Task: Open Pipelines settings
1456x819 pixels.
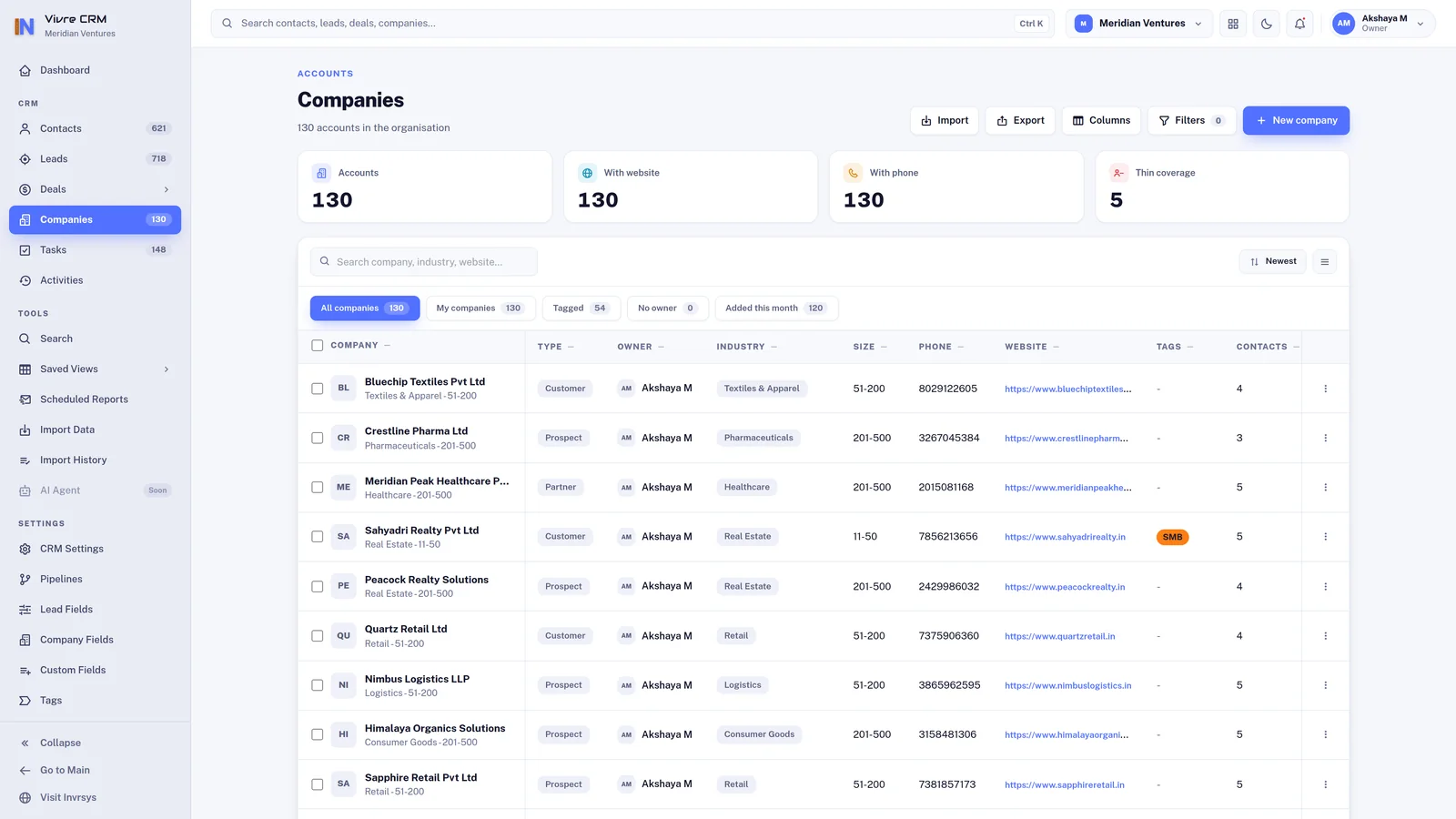Action: 95,579
